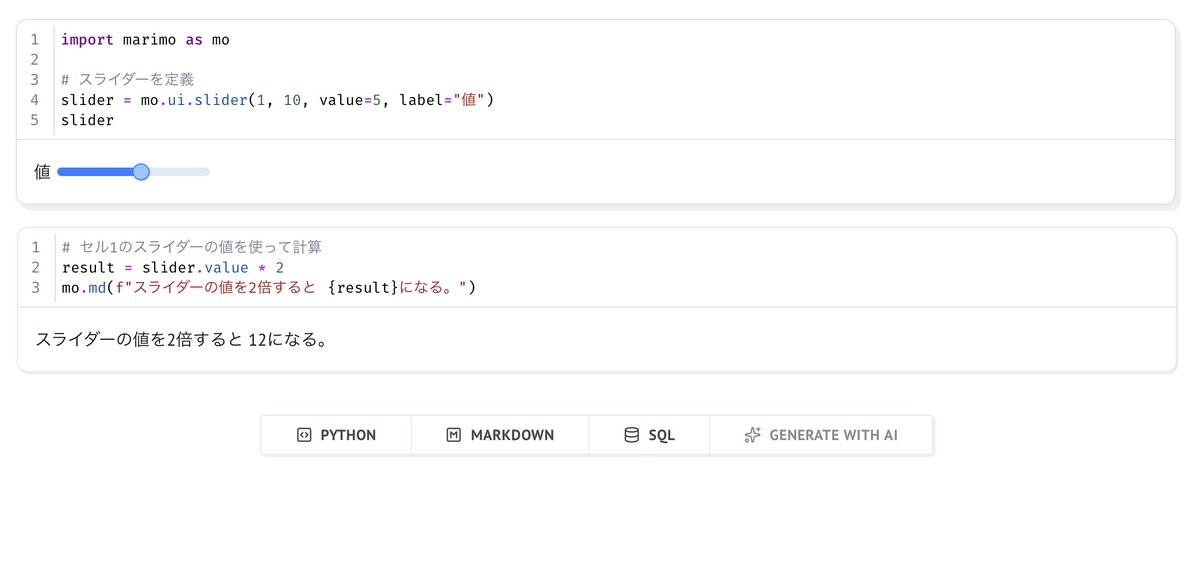Click line number 2 in first cell

(34, 59)
